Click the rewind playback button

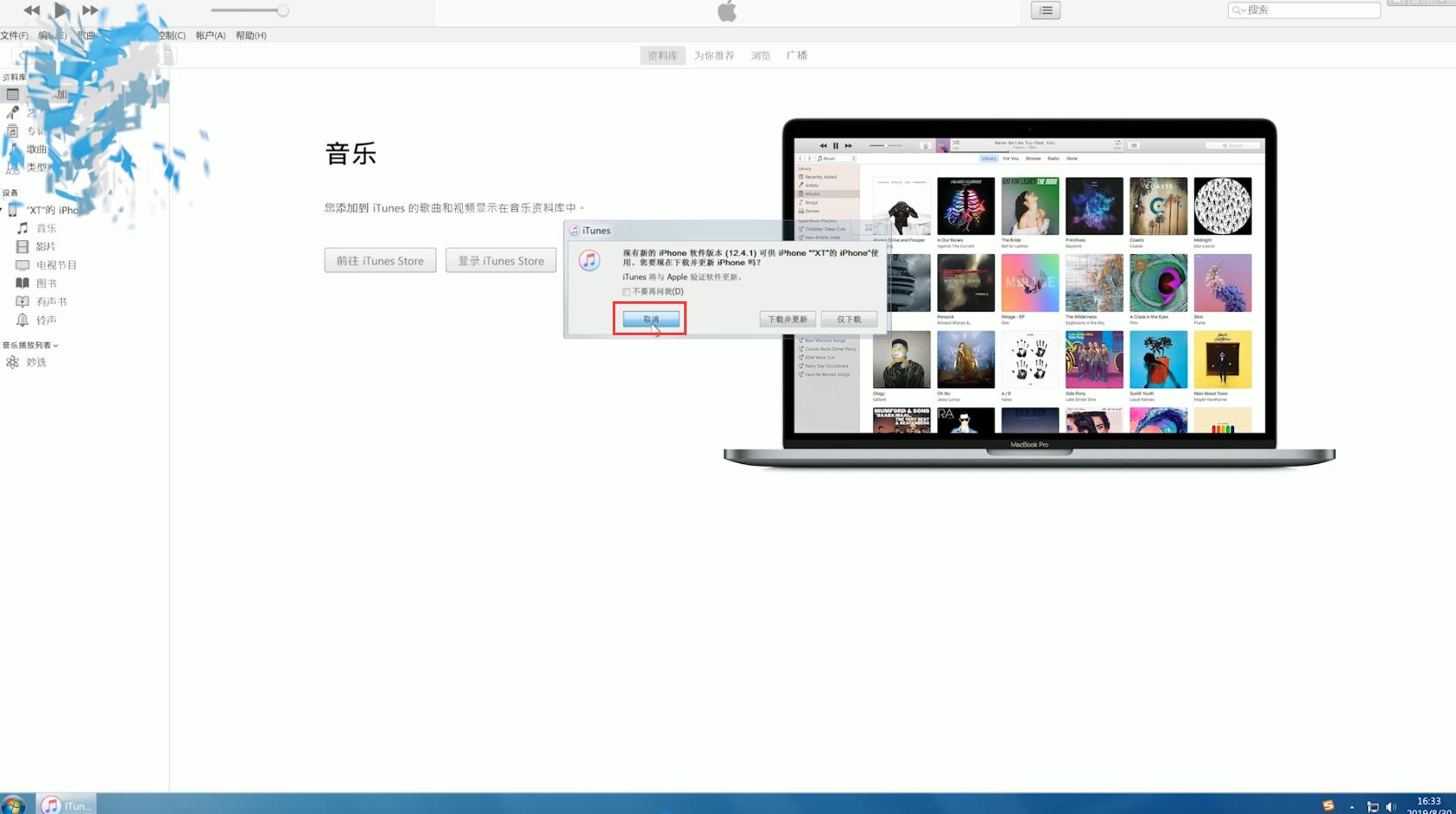tap(31, 10)
